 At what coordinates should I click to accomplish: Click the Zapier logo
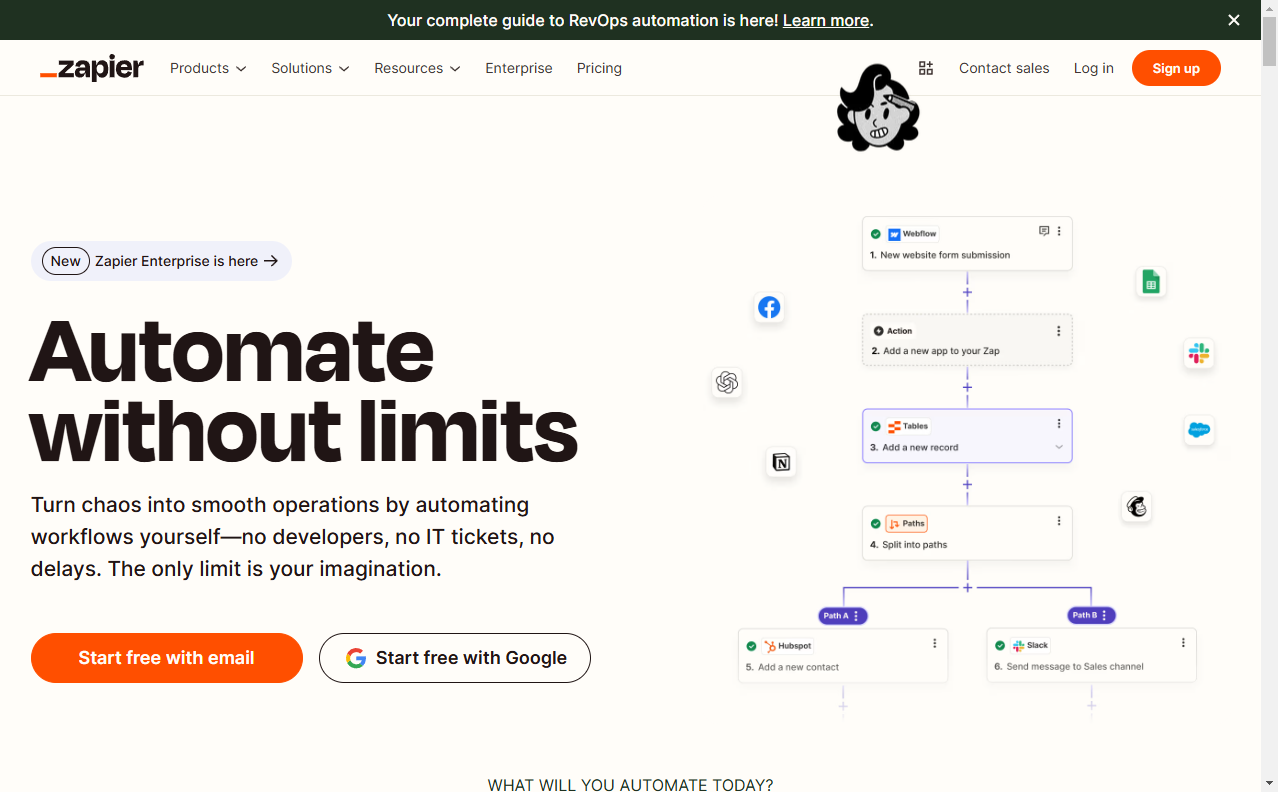[x=92, y=68]
